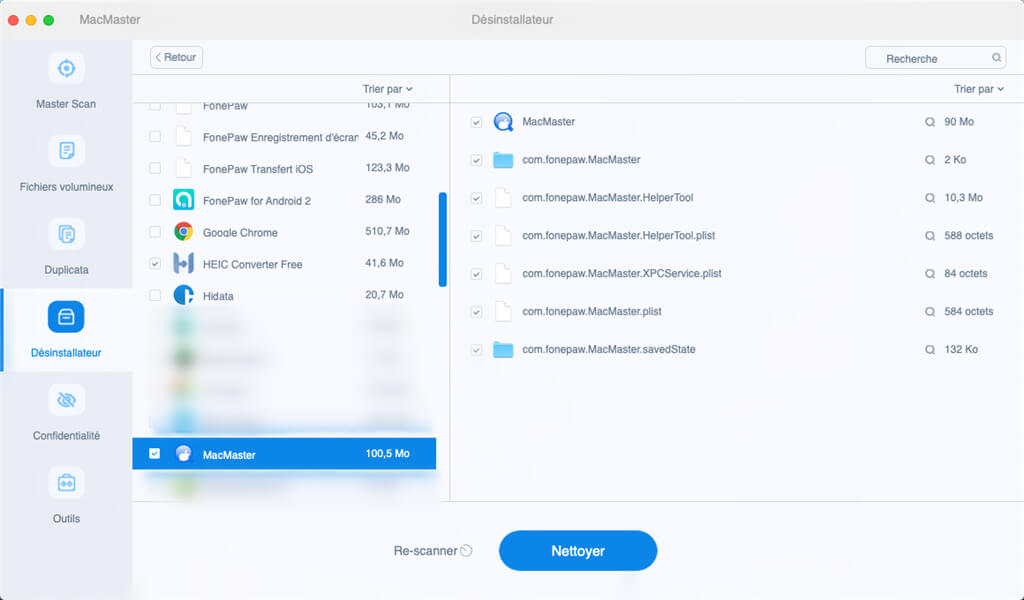This screenshot has width=1024, height=600.
Task: Click the Google Chrome app icon
Action: (x=184, y=231)
